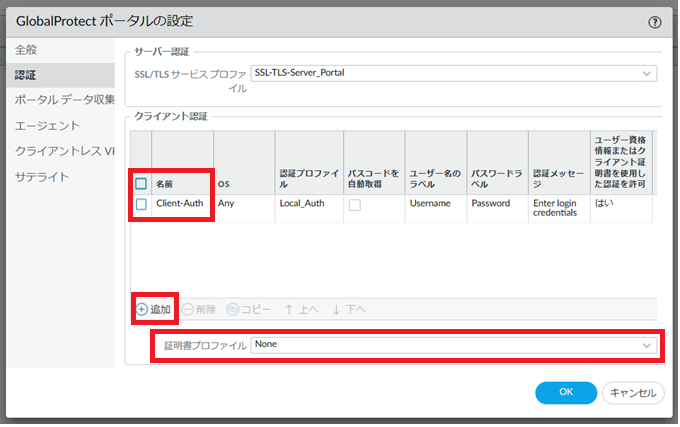Confirm with the OK button
This screenshot has height=427, width=680.
click(x=566, y=392)
